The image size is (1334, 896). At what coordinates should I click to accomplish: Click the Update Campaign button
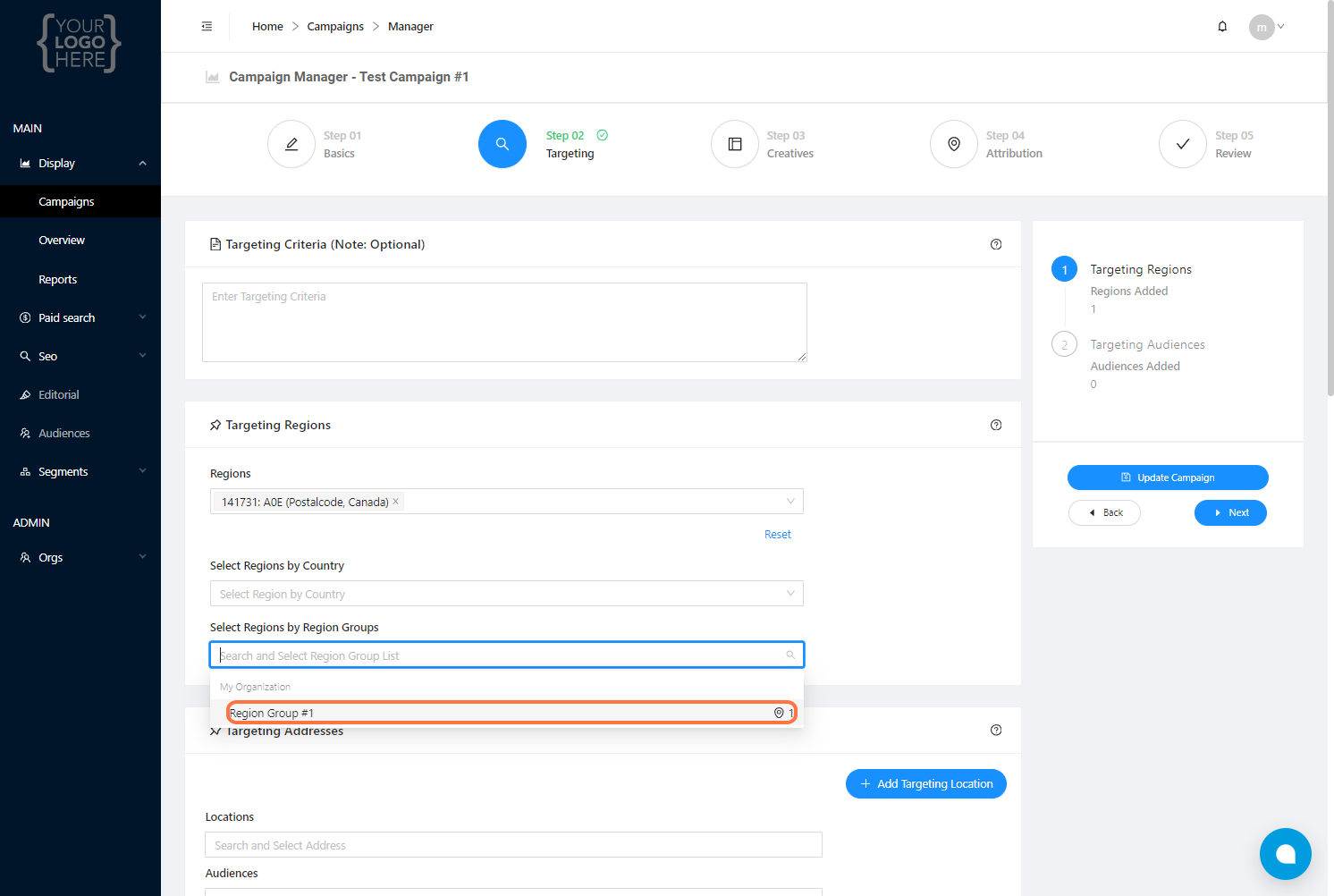click(x=1168, y=478)
